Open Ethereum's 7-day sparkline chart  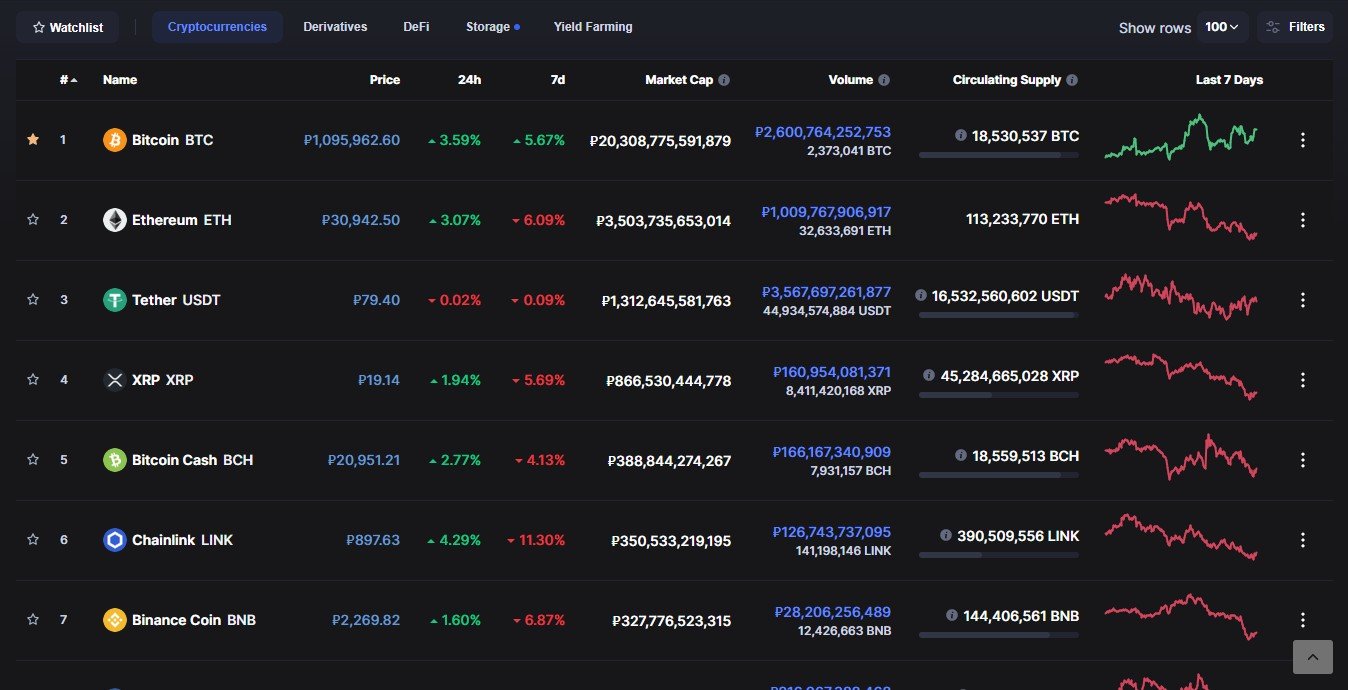[x=1181, y=216]
